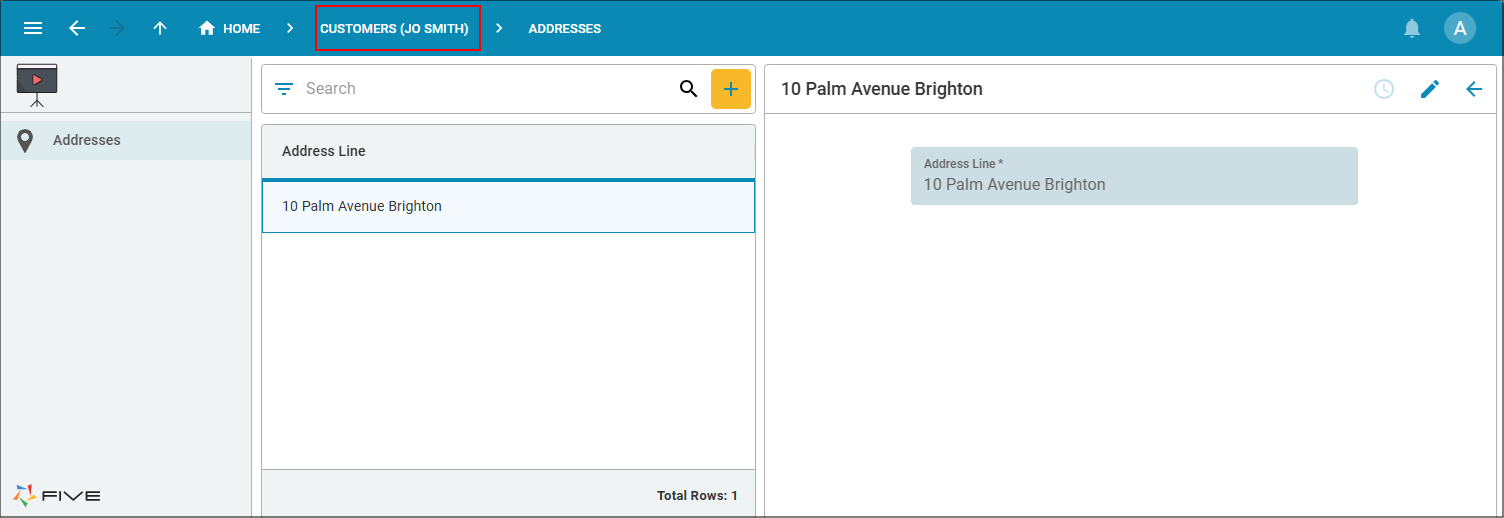Open notifications bell
The image size is (1504, 518).
click(x=1412, y=28)
